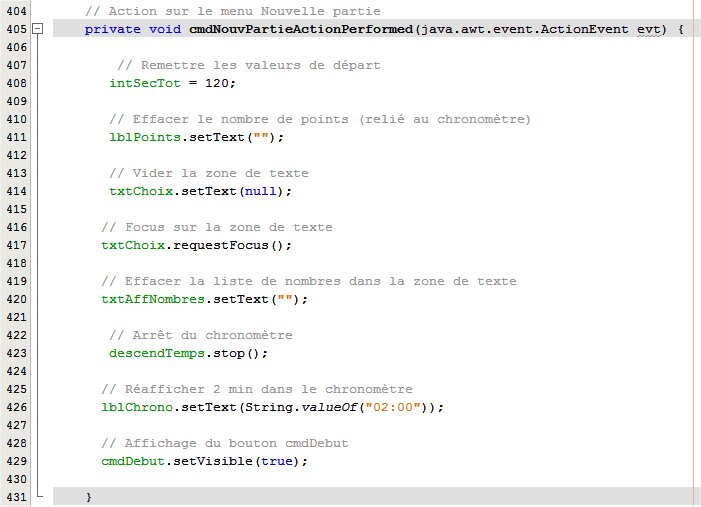Click the 'null' keyword on line 414

pos(261,191)
